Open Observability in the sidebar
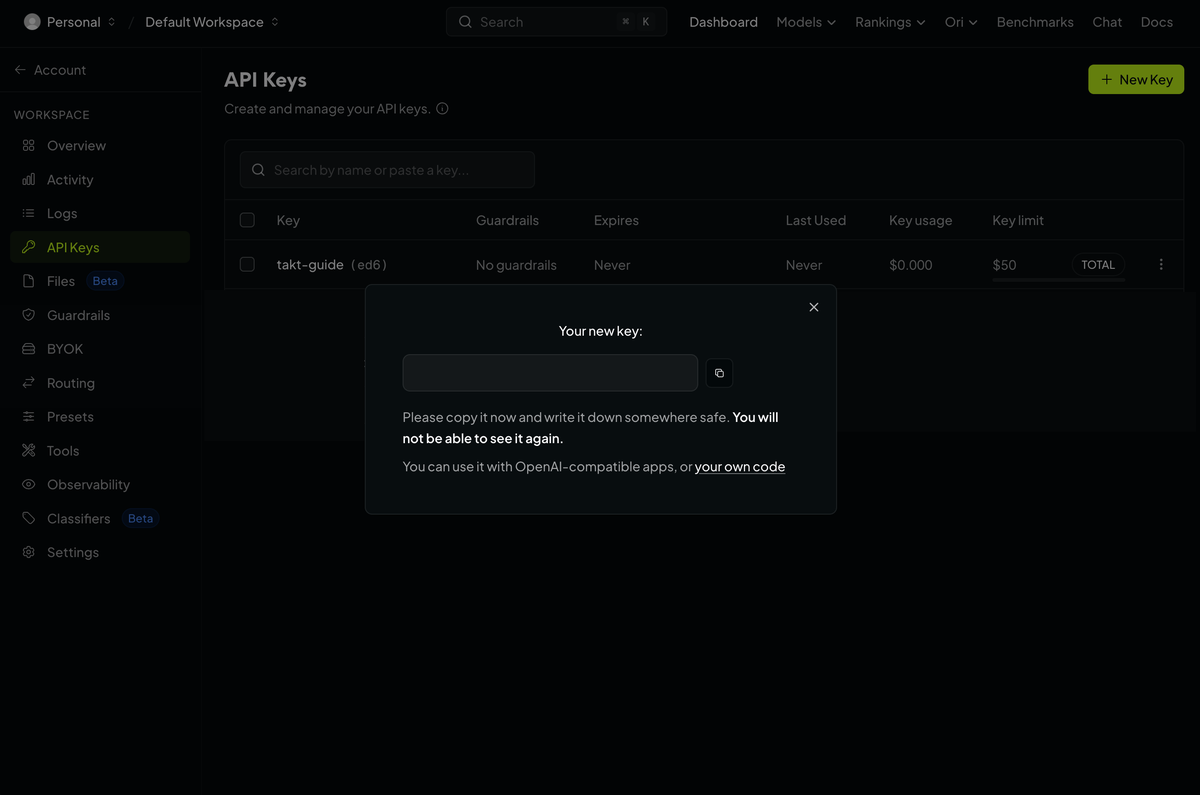The height and width of the screenshot is (795, 1200). [x=100, y=485]
